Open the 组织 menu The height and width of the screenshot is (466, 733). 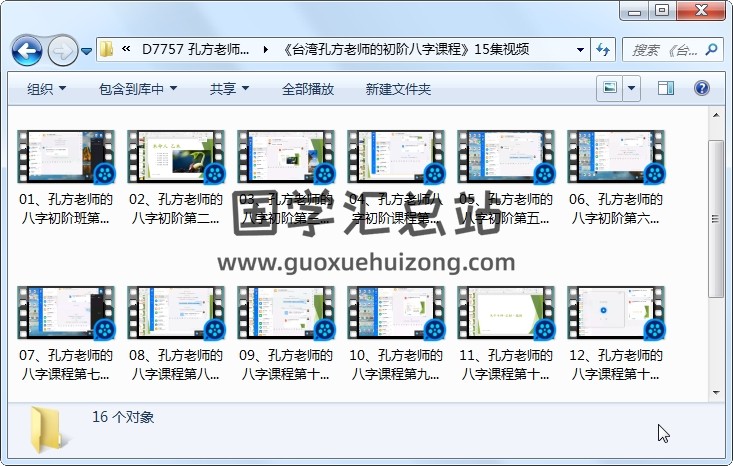[46, 89]
